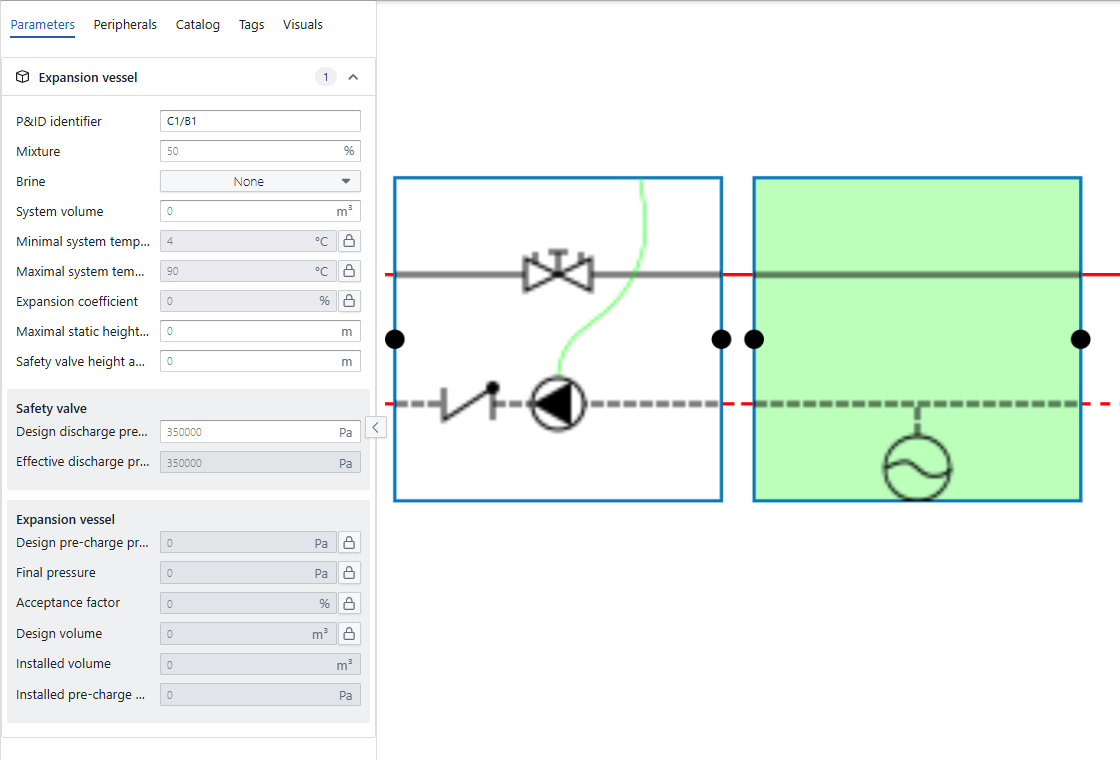Toggle lock for Expansion coefficient
This screenshot has width=1120, height=760.
349,301
